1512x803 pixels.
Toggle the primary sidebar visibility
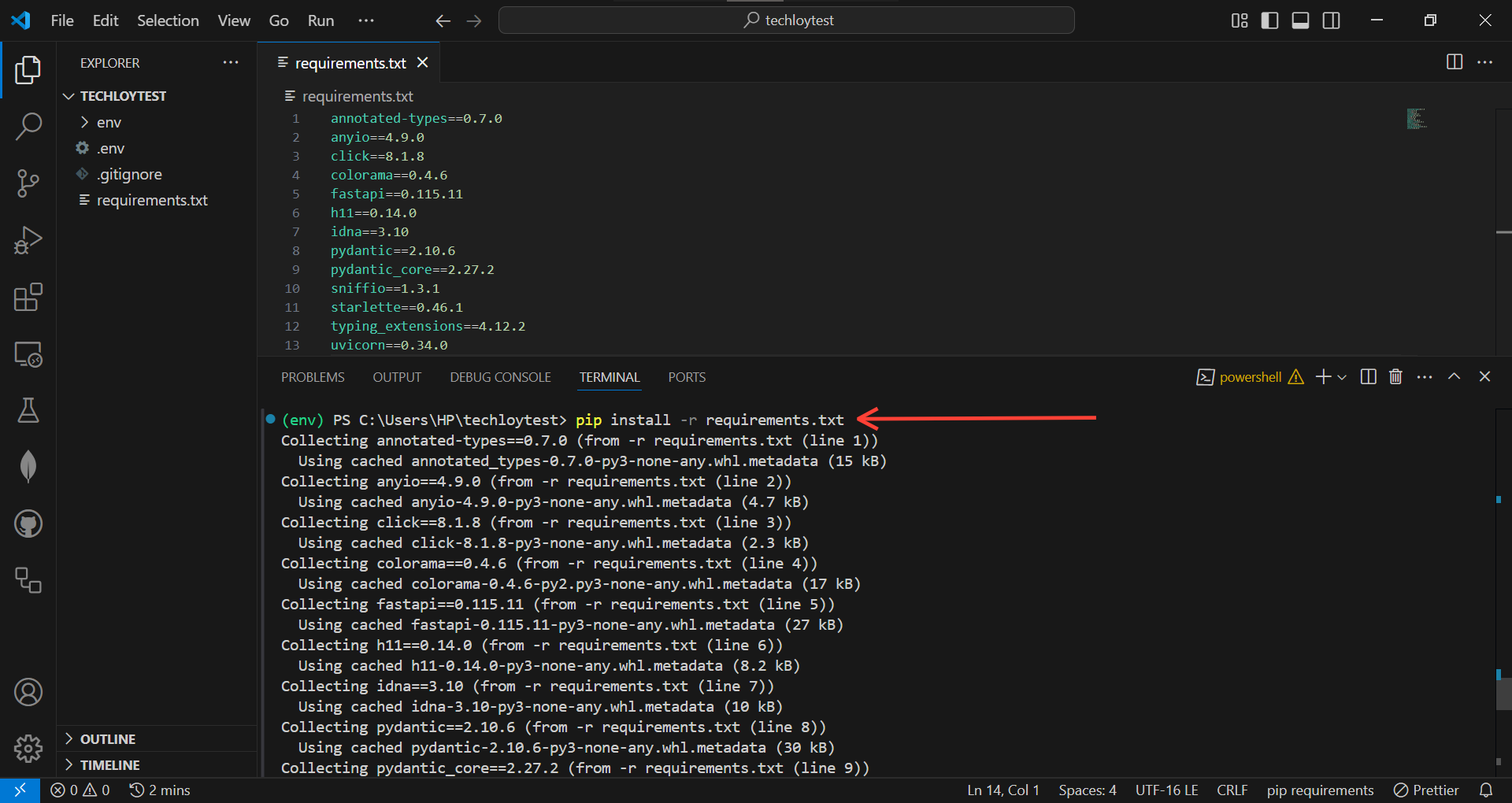(x=1269, y=20)
